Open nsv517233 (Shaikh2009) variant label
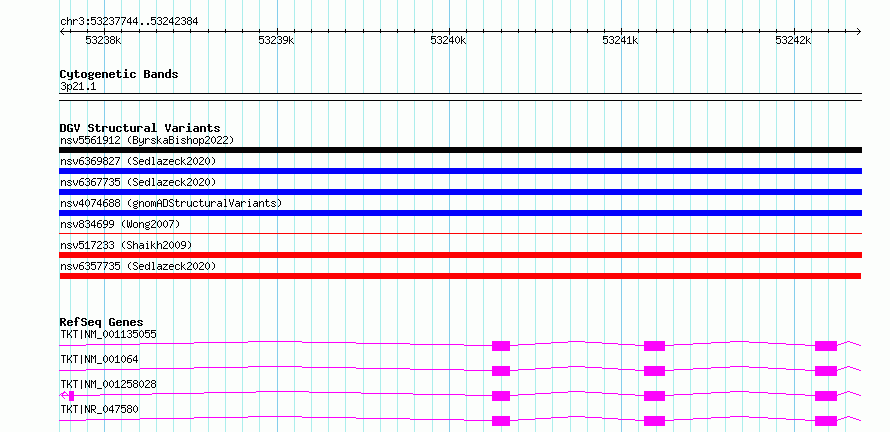The width and height of the screenshot is (890, 432). pyautogui.click(x=126, y=245)
